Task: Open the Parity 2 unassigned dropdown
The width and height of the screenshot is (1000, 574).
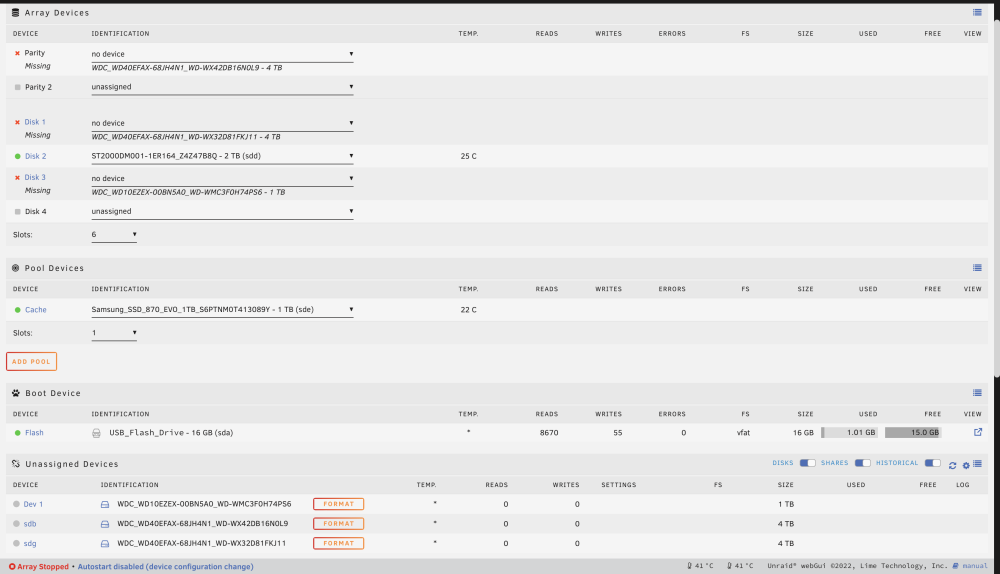Action: [222, 87]
